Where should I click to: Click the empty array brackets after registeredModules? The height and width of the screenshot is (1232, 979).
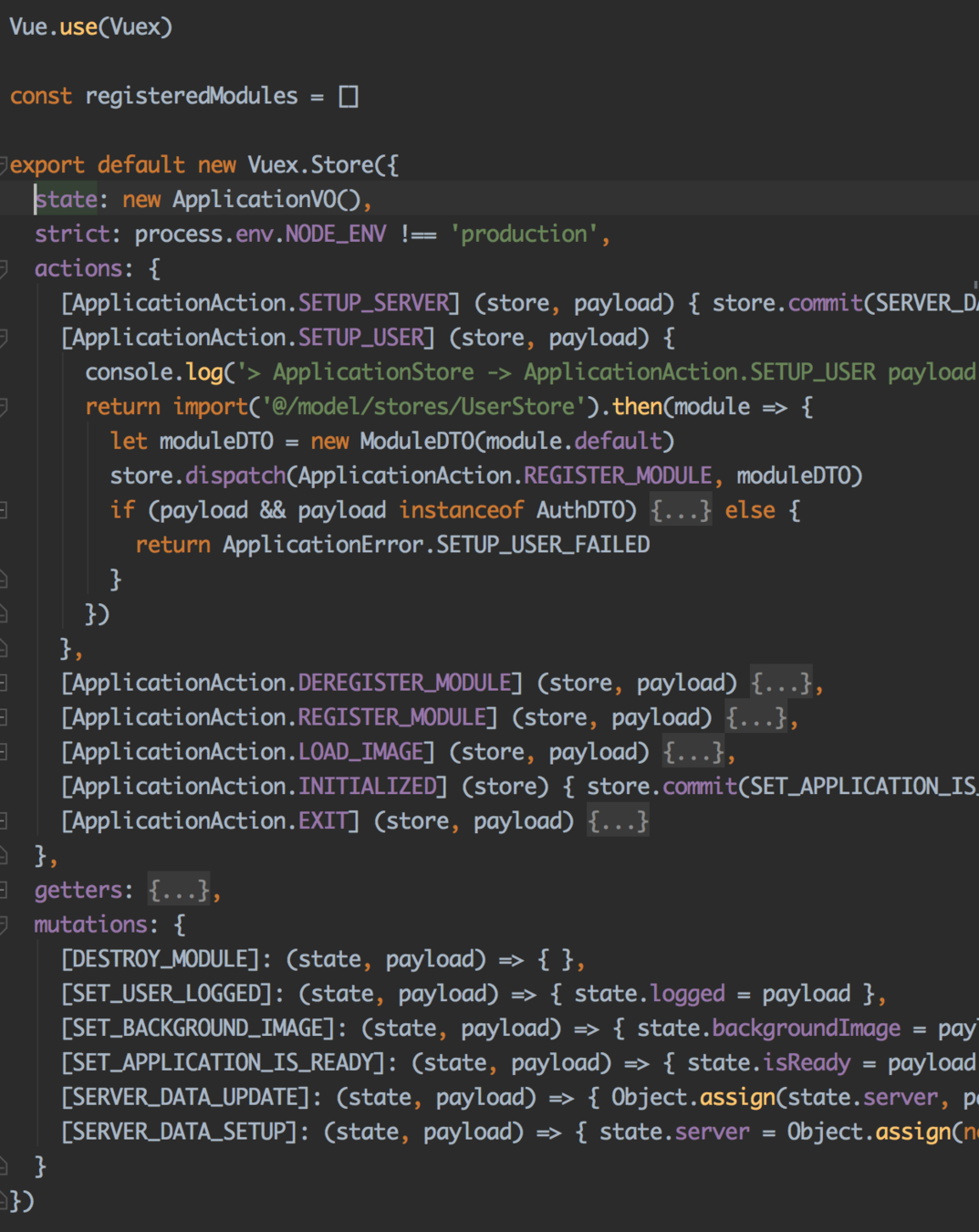(349, 96)
